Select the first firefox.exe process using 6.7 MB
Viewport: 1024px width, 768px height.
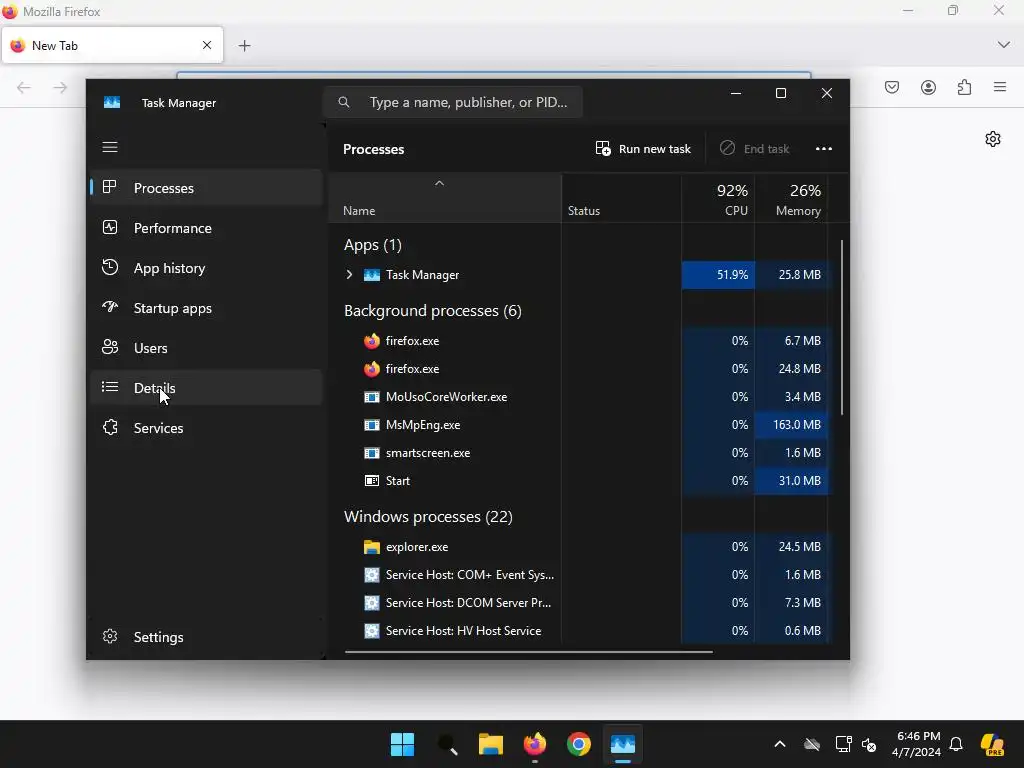point(579,341)
